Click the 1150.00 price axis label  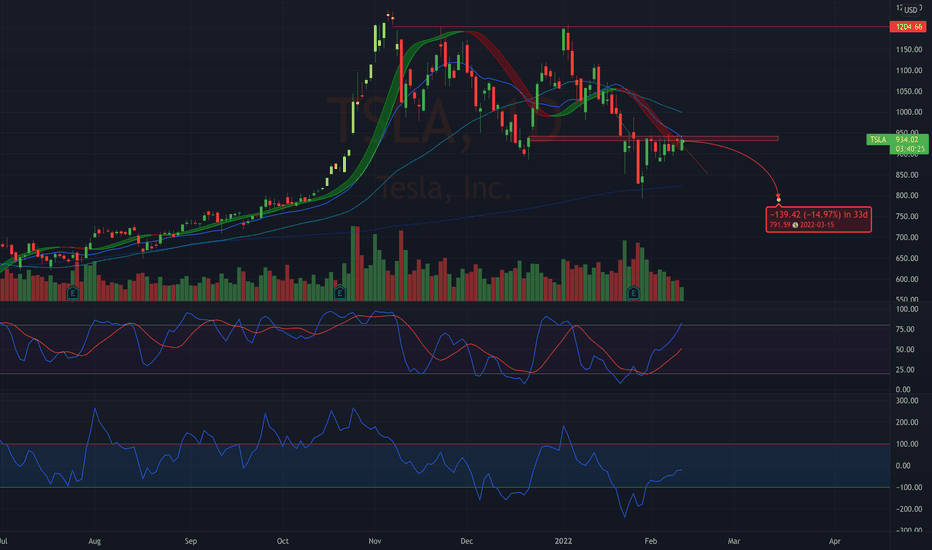(x=909, y=49)
